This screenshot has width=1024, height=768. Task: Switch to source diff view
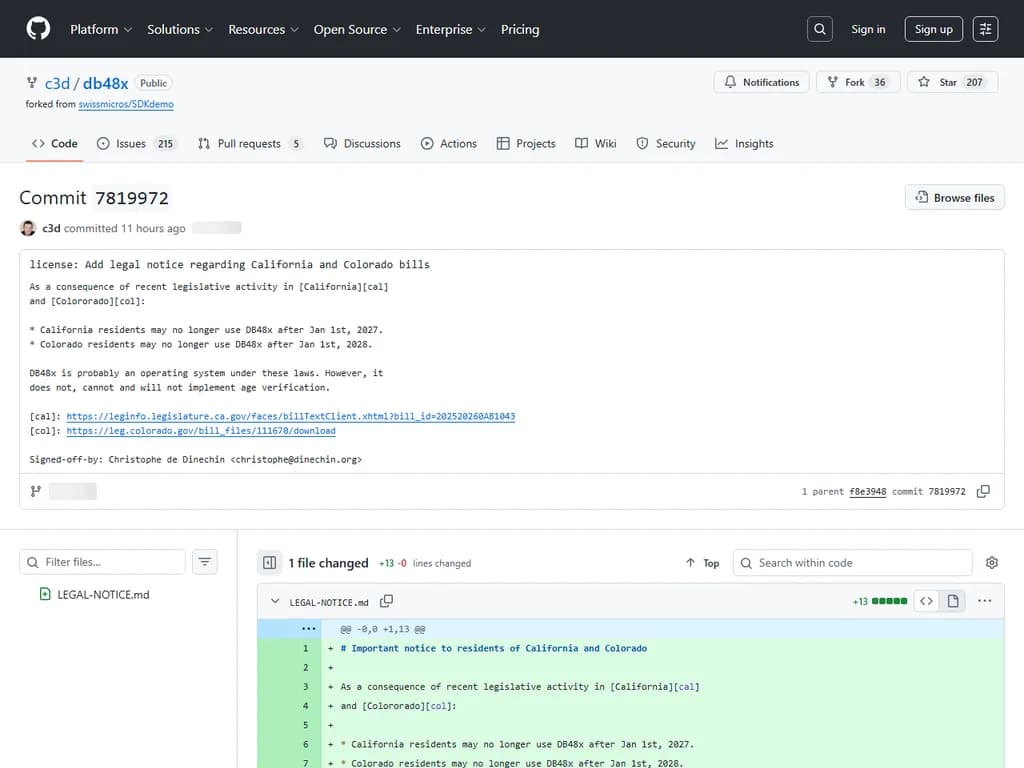pos(927,601)
